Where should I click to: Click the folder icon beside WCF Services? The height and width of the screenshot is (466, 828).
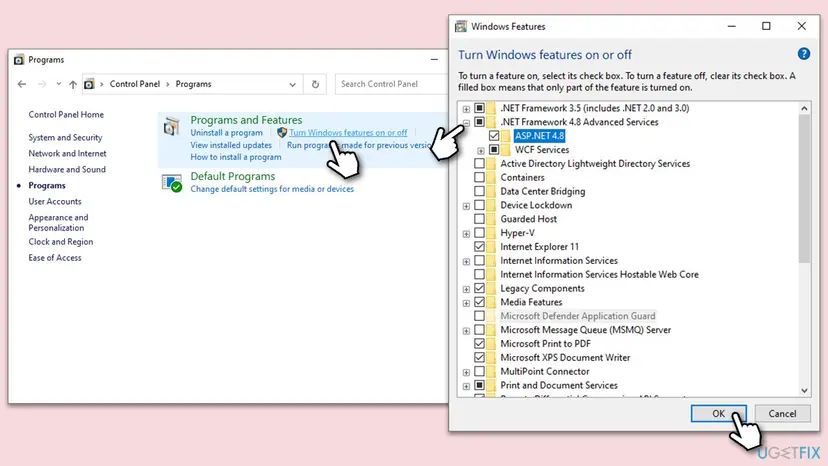[x=506, y=150]
